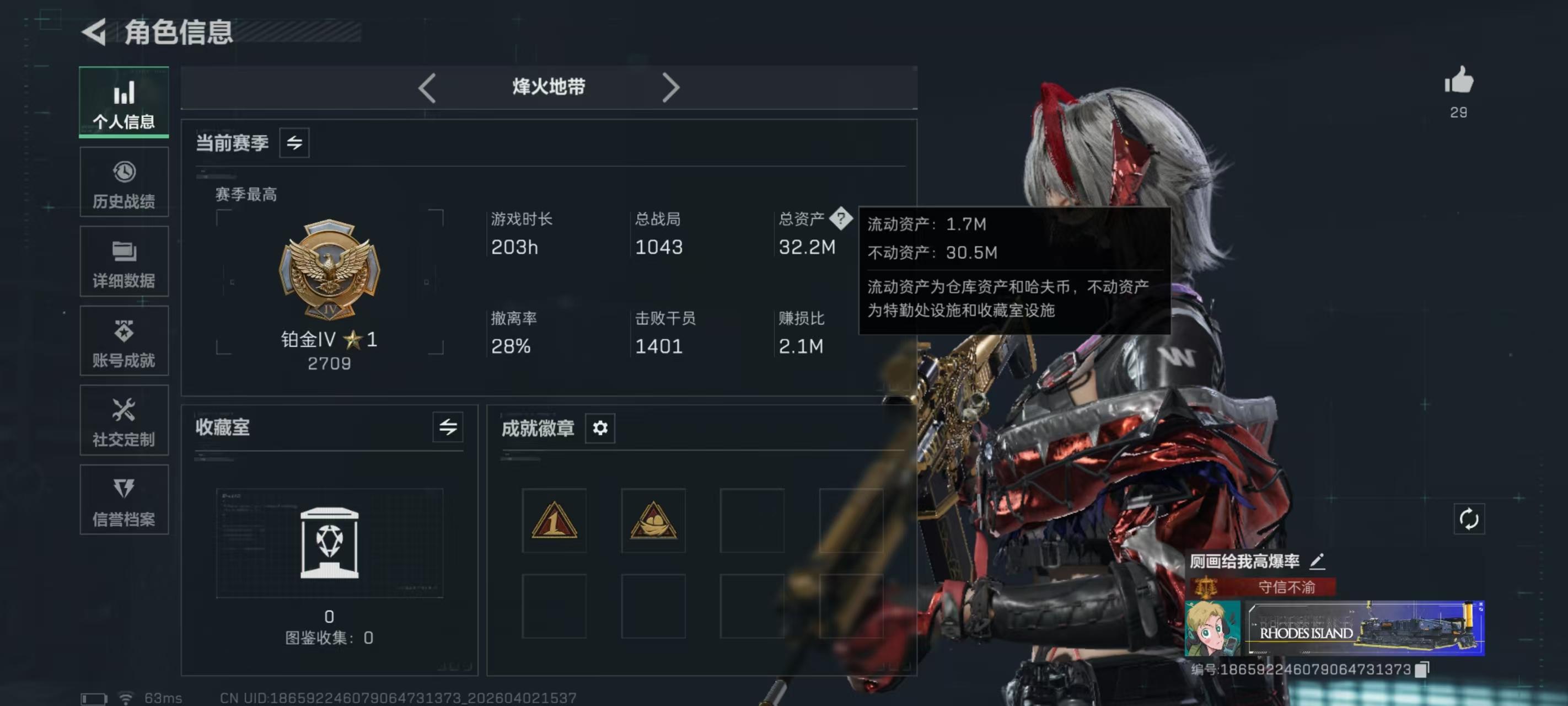Image resolution: width=1568 pixels, height=706 pixels.
Task: Rotate character with the refresh icon
Action: tap(1469, 519)
